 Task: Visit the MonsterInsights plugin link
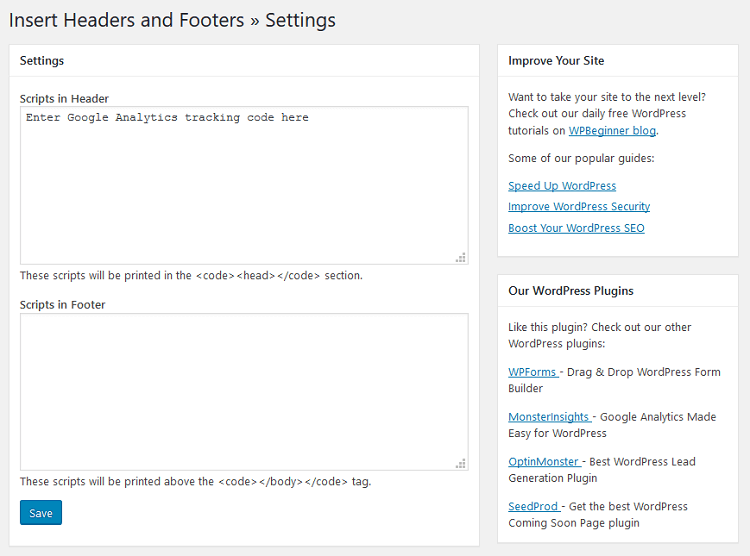549,417
